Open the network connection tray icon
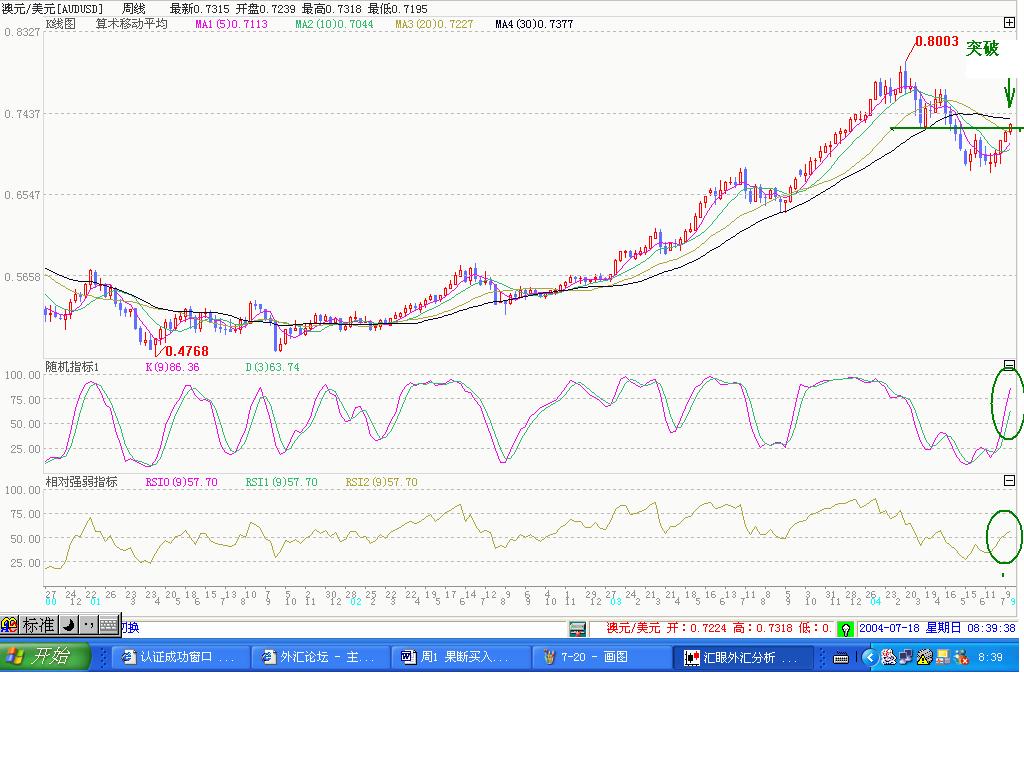 pyautogui.click(x=905, y=657)
